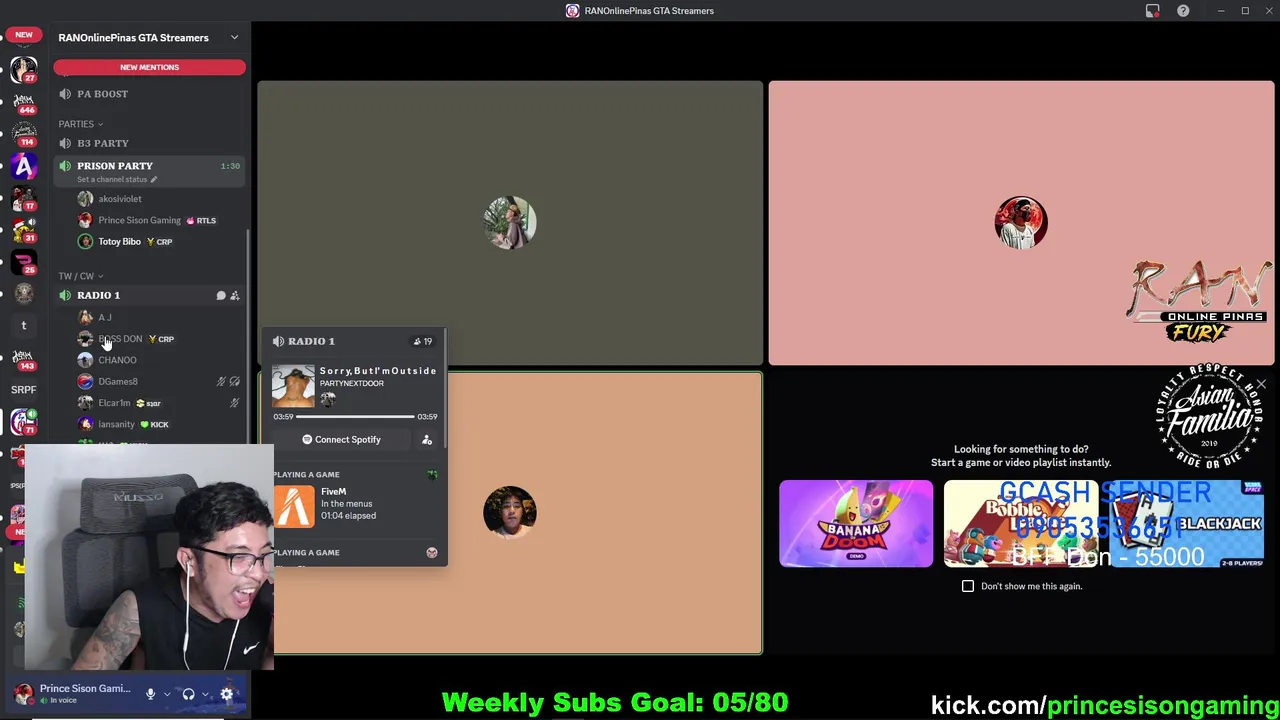This screenshot has width=1280, height=720.
Task: Click the RADIO 1 invite people icon
Action: pyautogui.click(x=235, y=295)
